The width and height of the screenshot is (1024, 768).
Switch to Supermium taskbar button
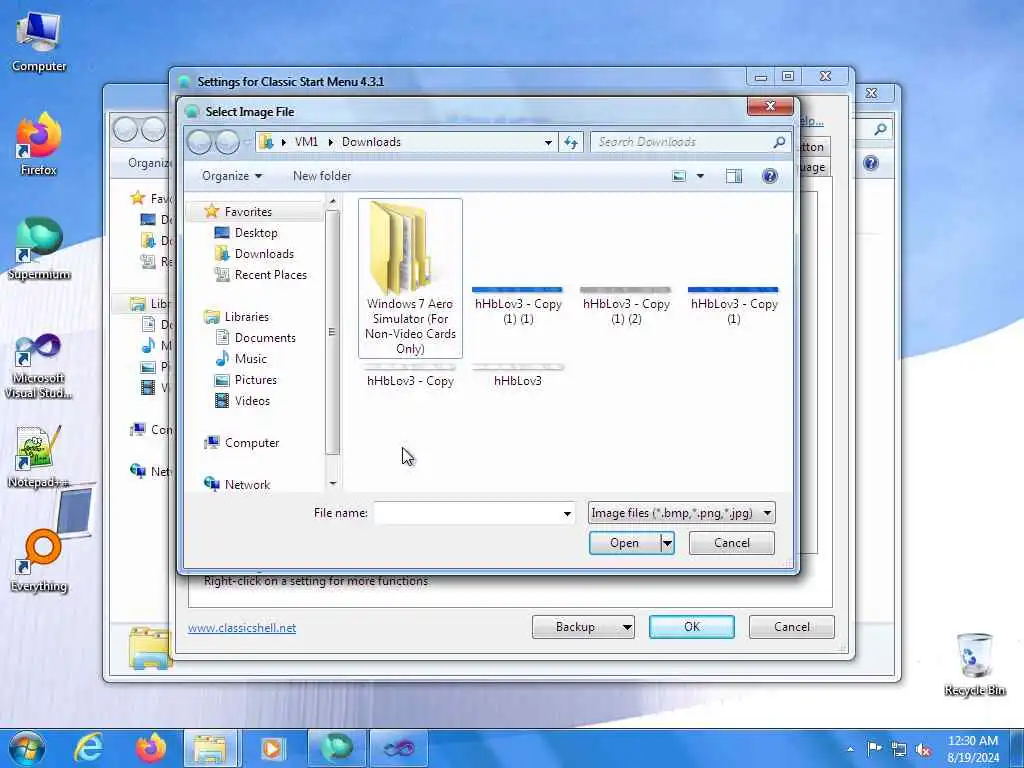click(336, 748)
